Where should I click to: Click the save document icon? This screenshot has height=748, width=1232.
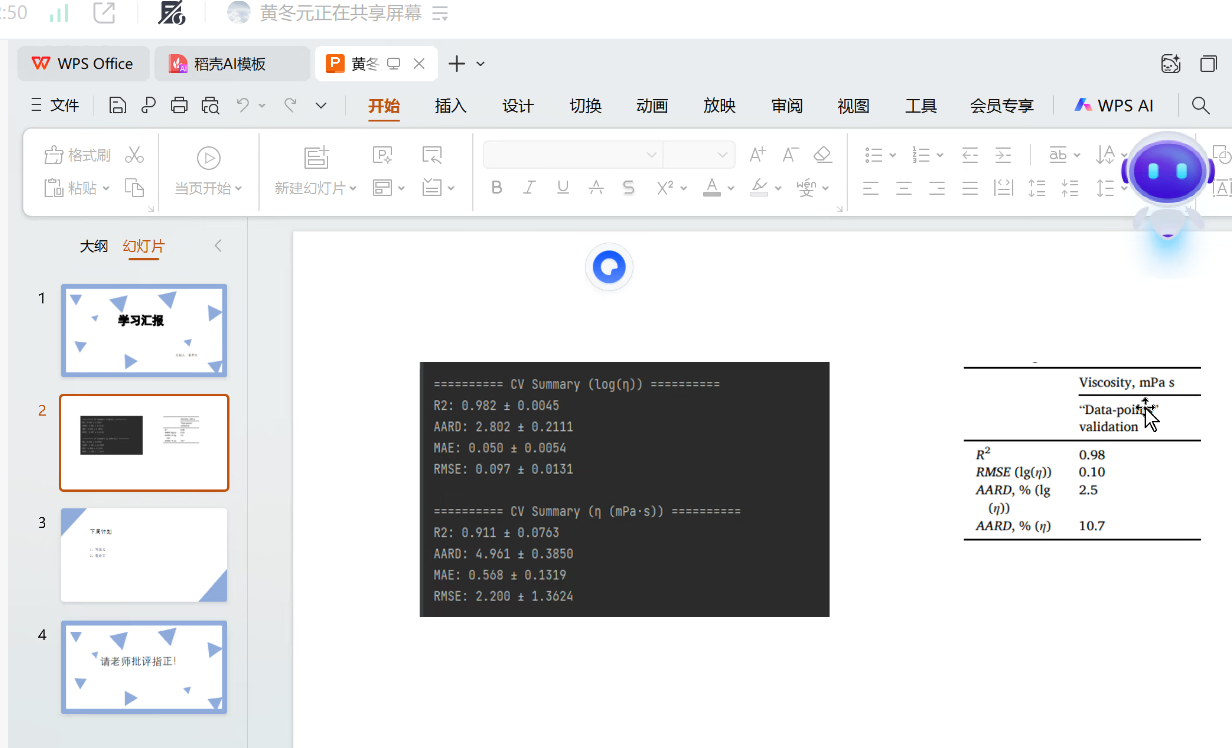pyautogui.click(x=118, y=106)
